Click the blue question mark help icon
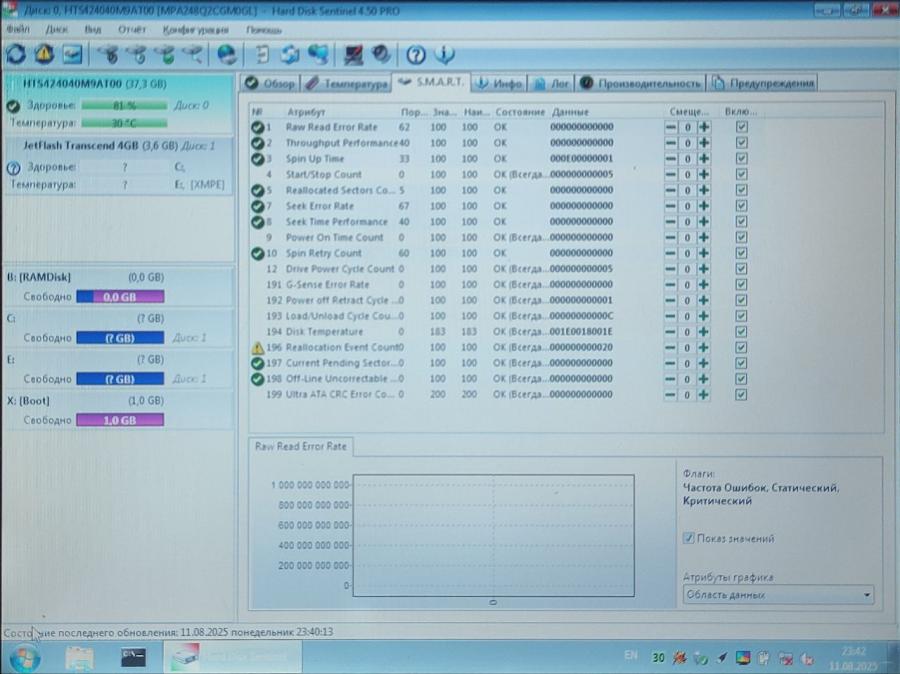The width and height of the screenshot is (900, 674). [415, 55]
